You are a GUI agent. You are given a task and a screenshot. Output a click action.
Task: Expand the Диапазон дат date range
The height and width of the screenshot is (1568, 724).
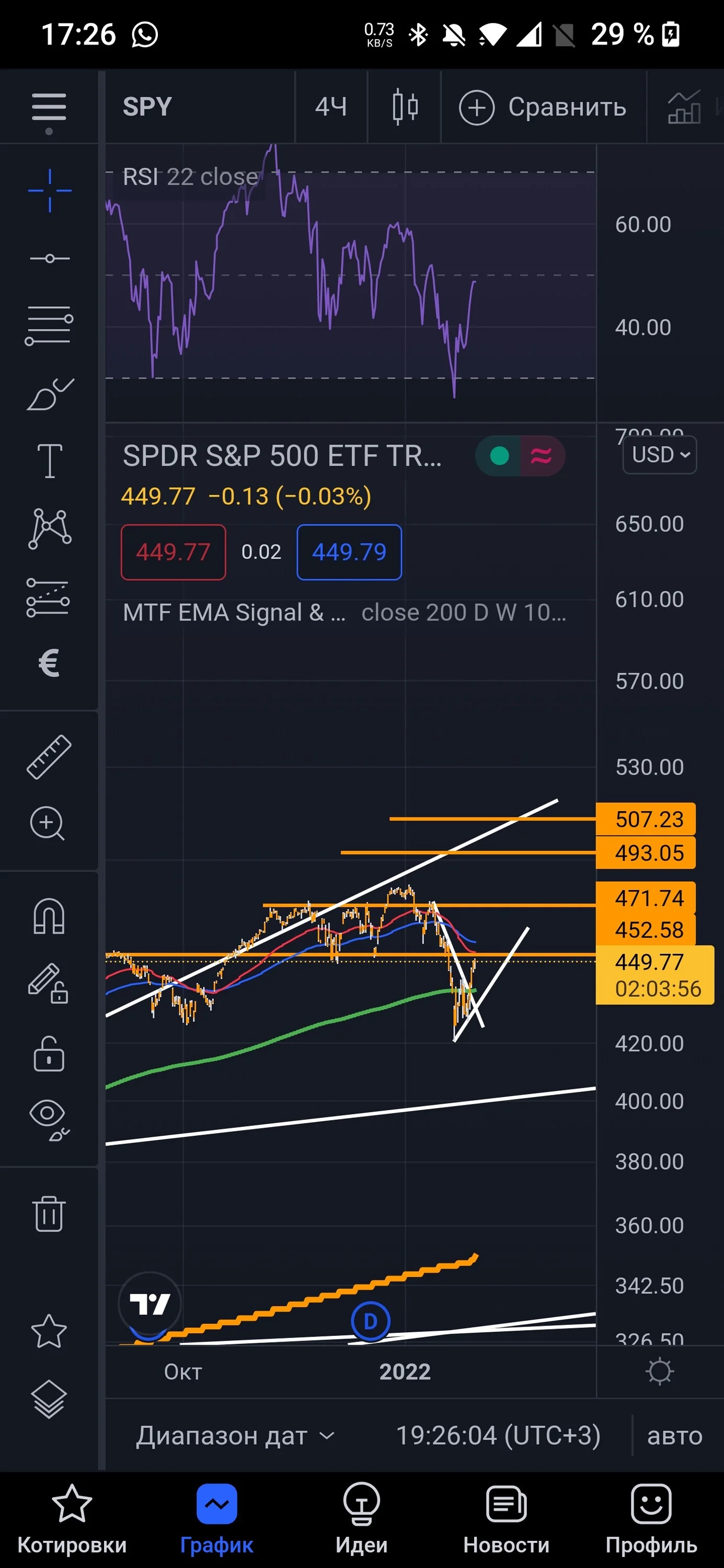tap(236, 1436)
